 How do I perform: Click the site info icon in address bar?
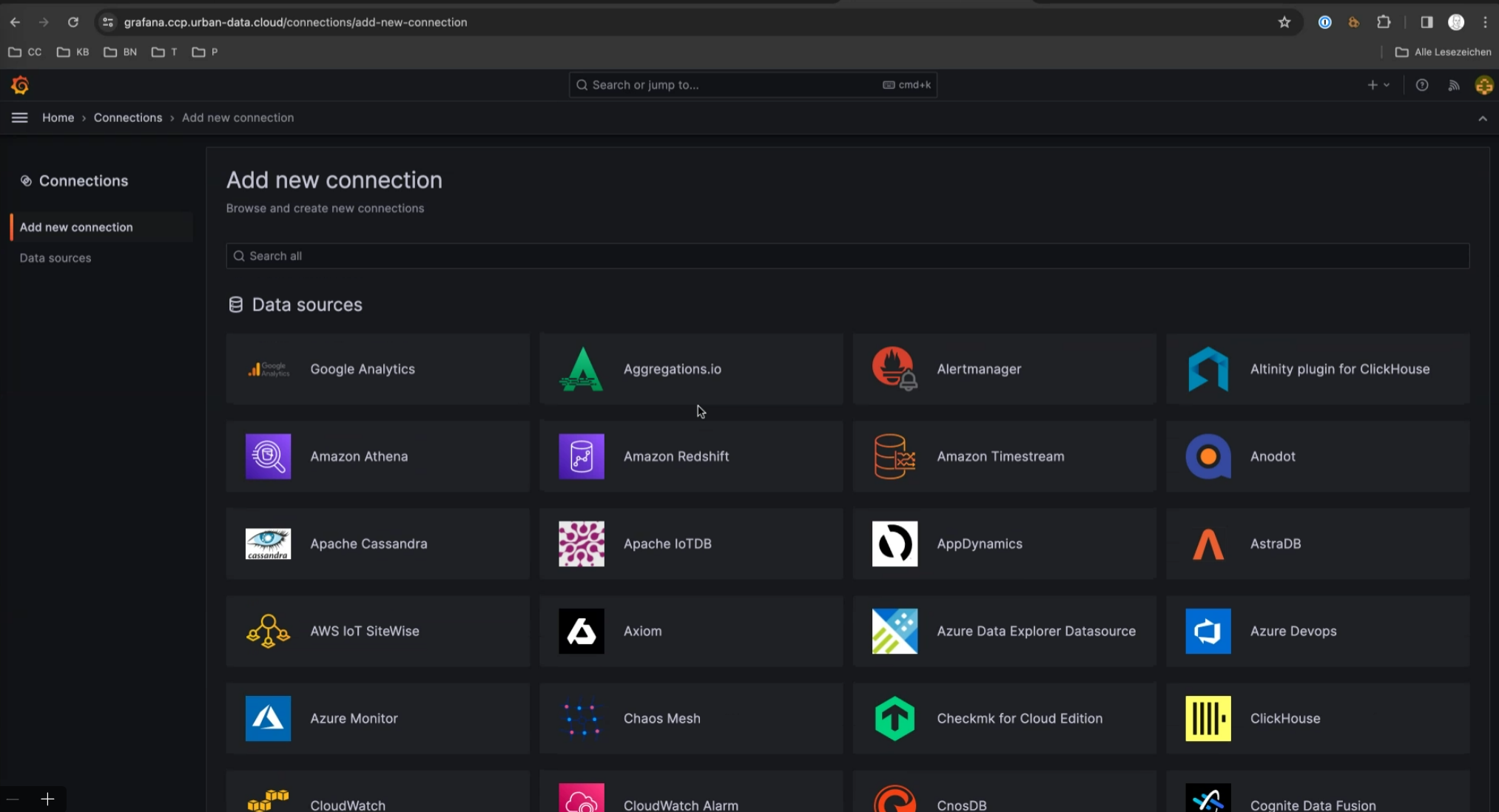pos(108,22)
